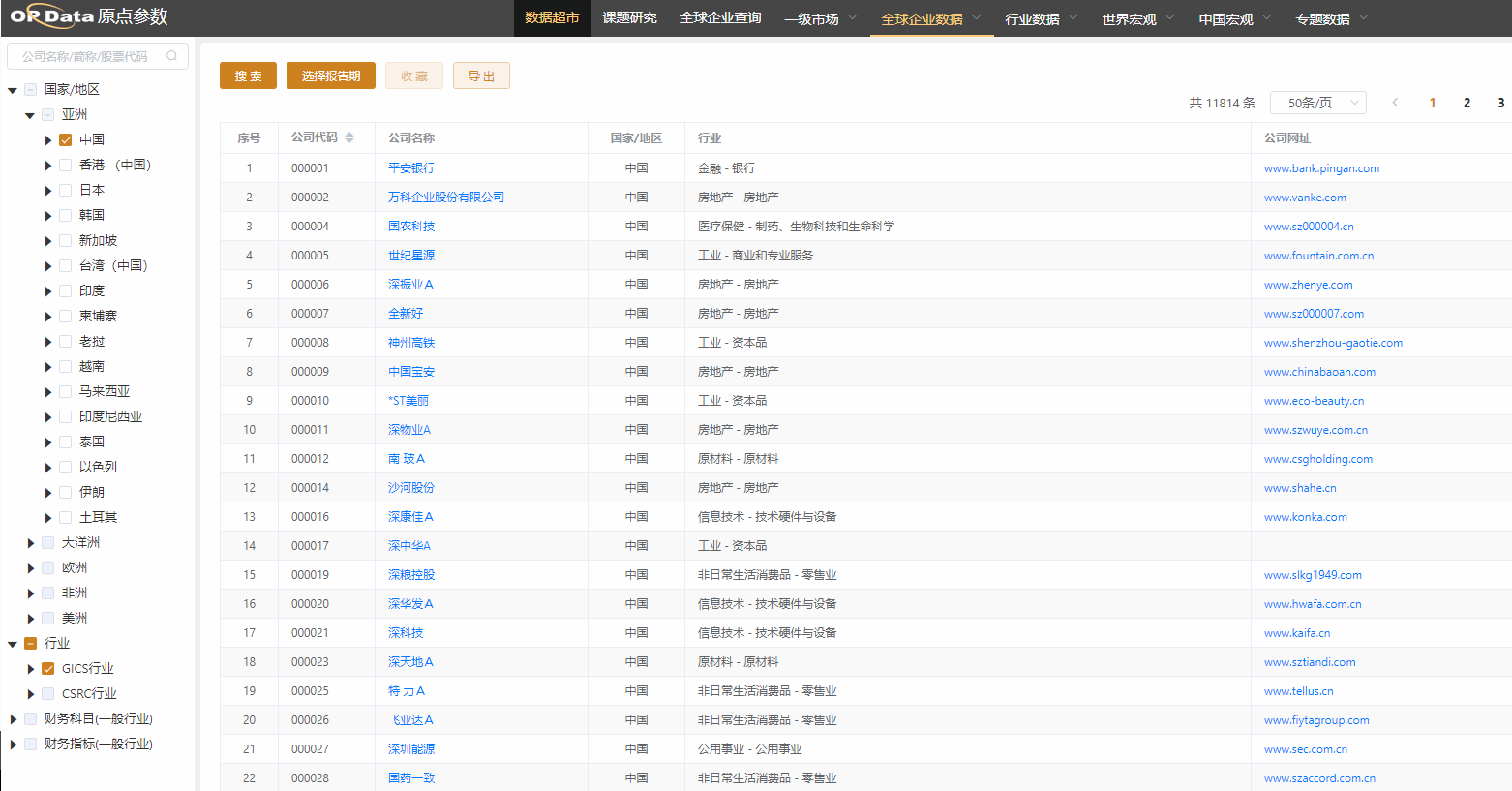
Task: Visit www.sec.com.cn website link
Action: 1306,749
